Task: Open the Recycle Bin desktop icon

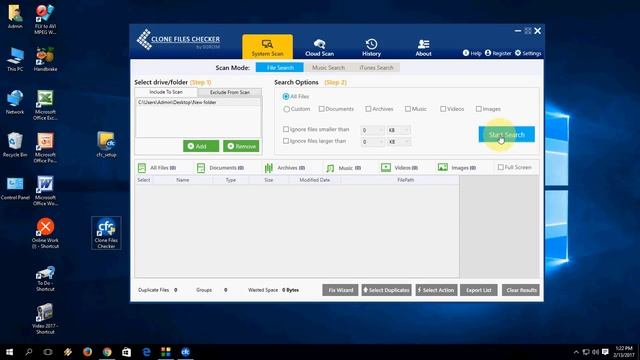Action: (x=15, y=144)
